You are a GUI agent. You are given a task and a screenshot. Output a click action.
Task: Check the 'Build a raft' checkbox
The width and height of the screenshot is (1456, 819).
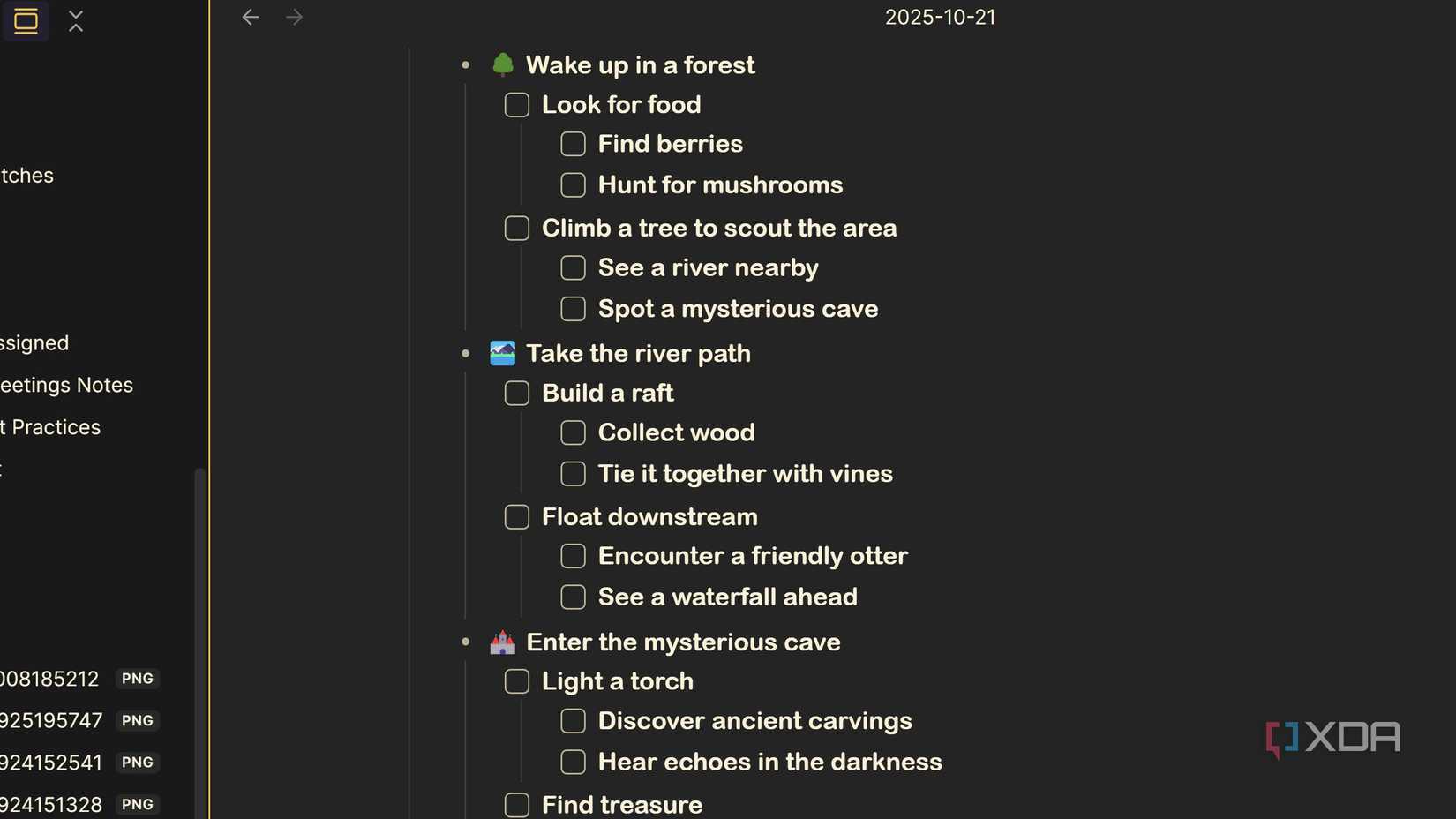[516, 393]
